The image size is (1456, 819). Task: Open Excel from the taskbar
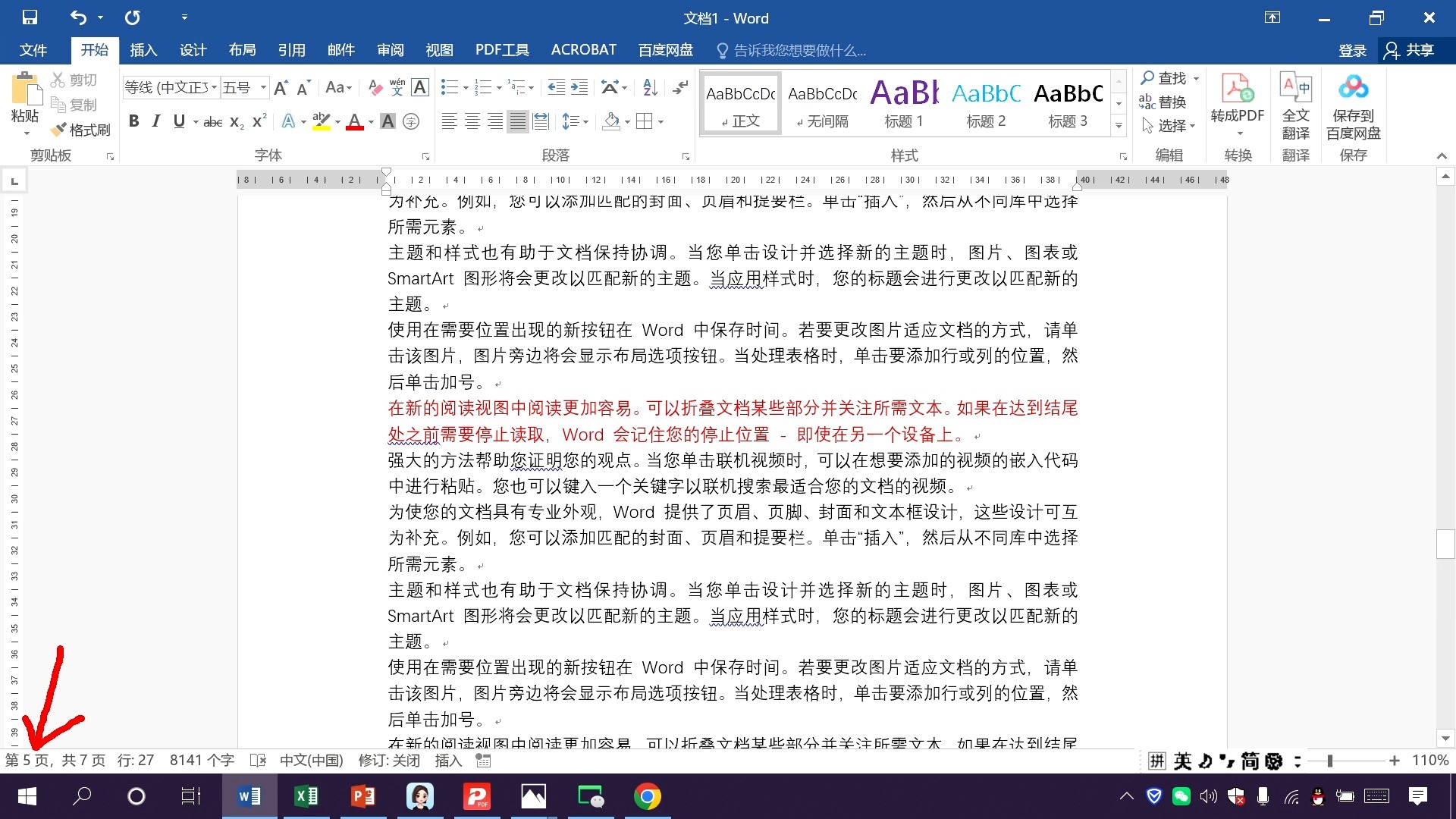(x=306, y=796)
